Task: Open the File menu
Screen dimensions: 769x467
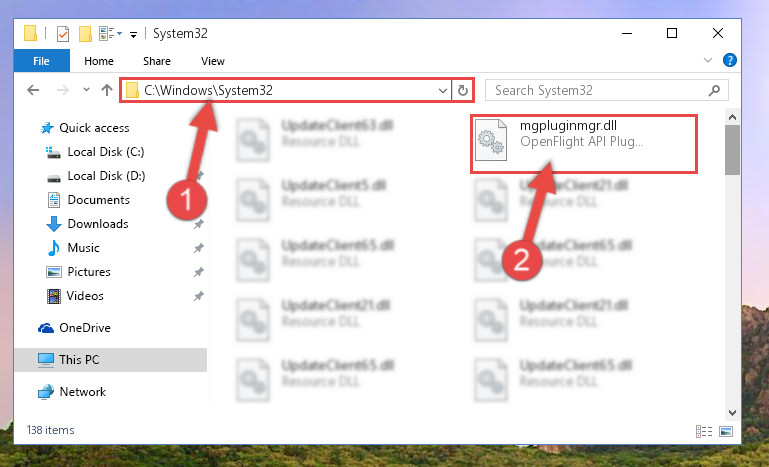Action: click(42, 61)
